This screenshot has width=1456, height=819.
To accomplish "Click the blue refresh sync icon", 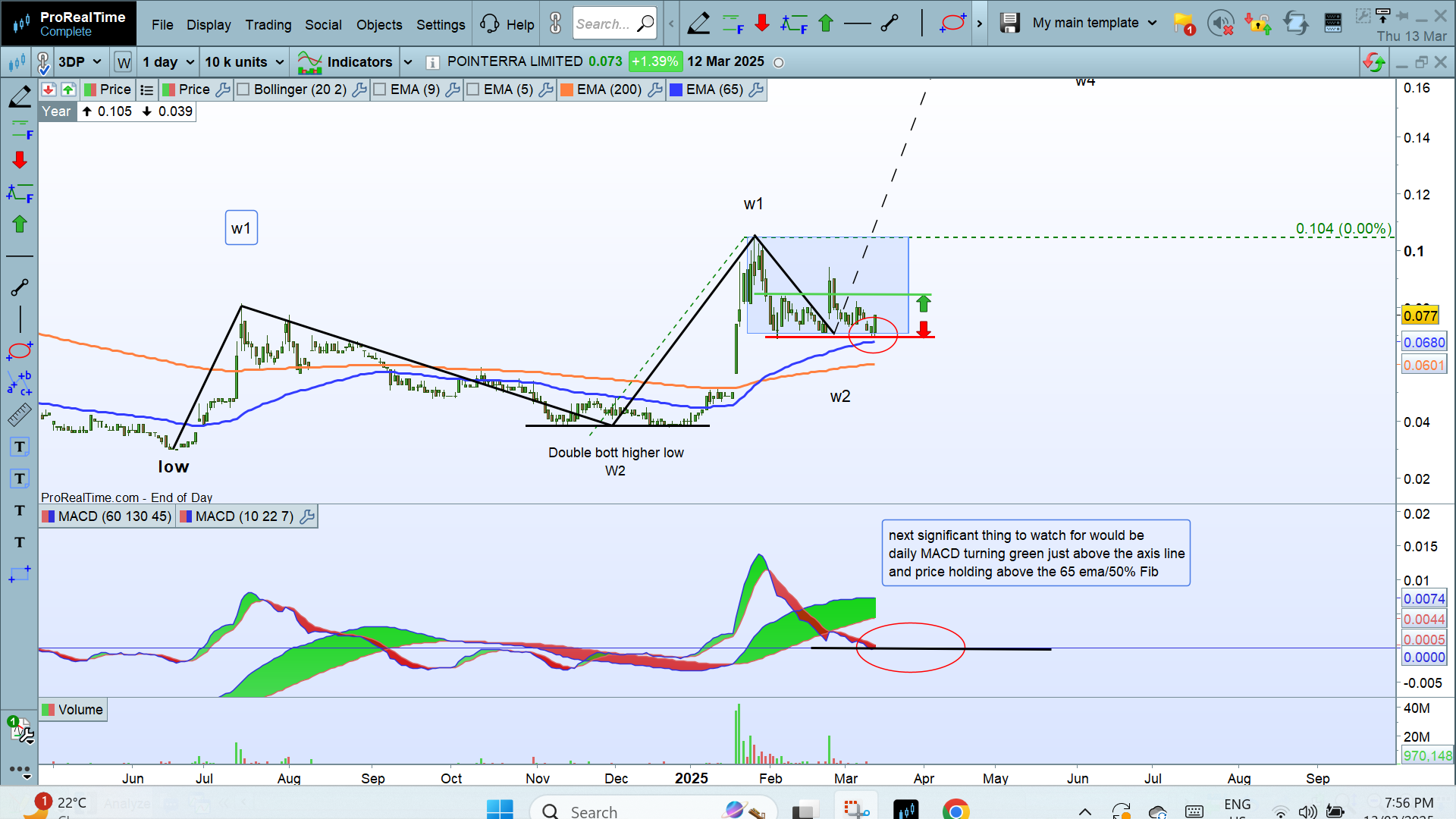I will [x=1295, y=24].
